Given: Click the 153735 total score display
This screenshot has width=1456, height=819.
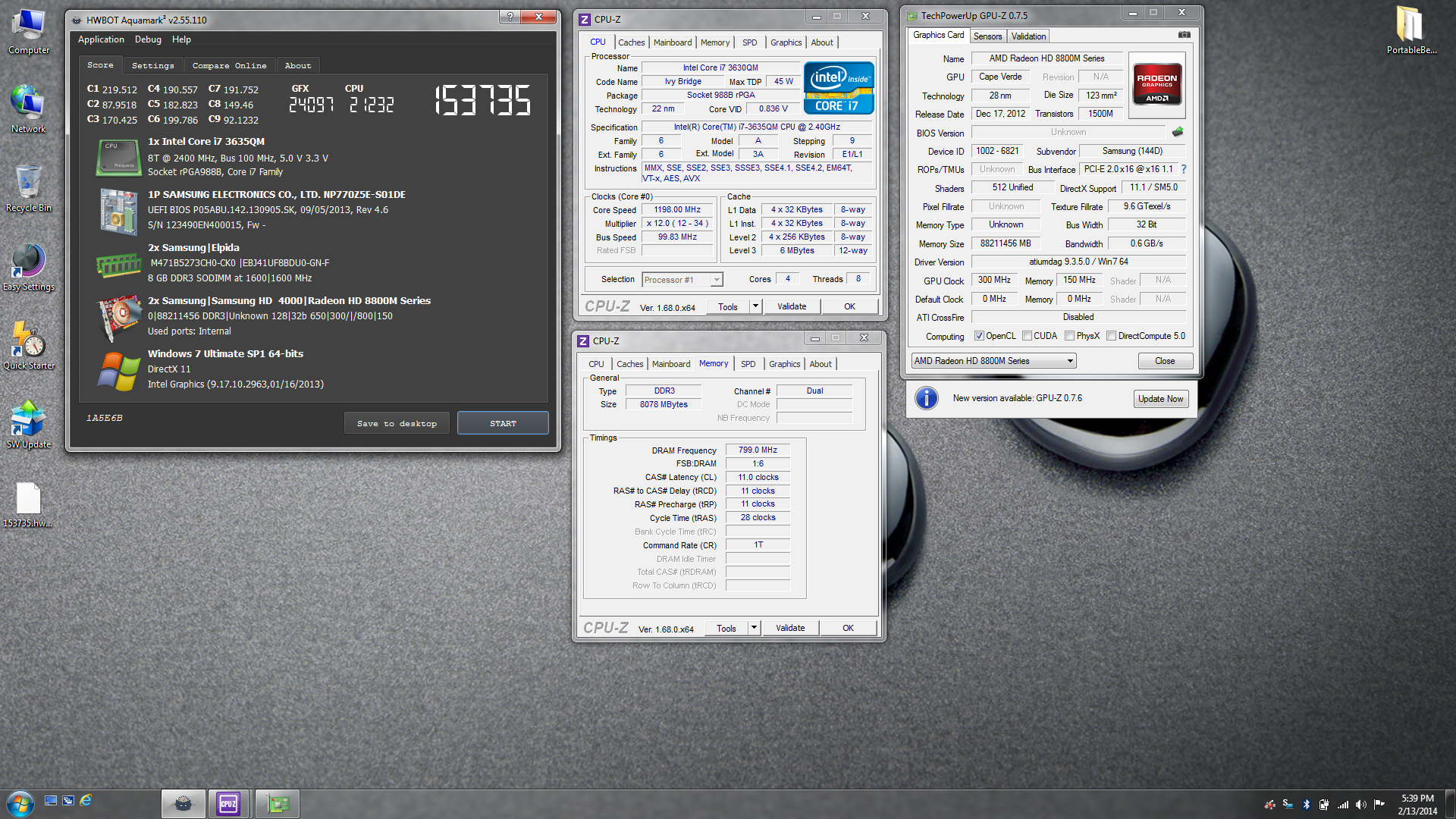Looking at the screenshot, I should pyautogui.click(x=483, y=101).
